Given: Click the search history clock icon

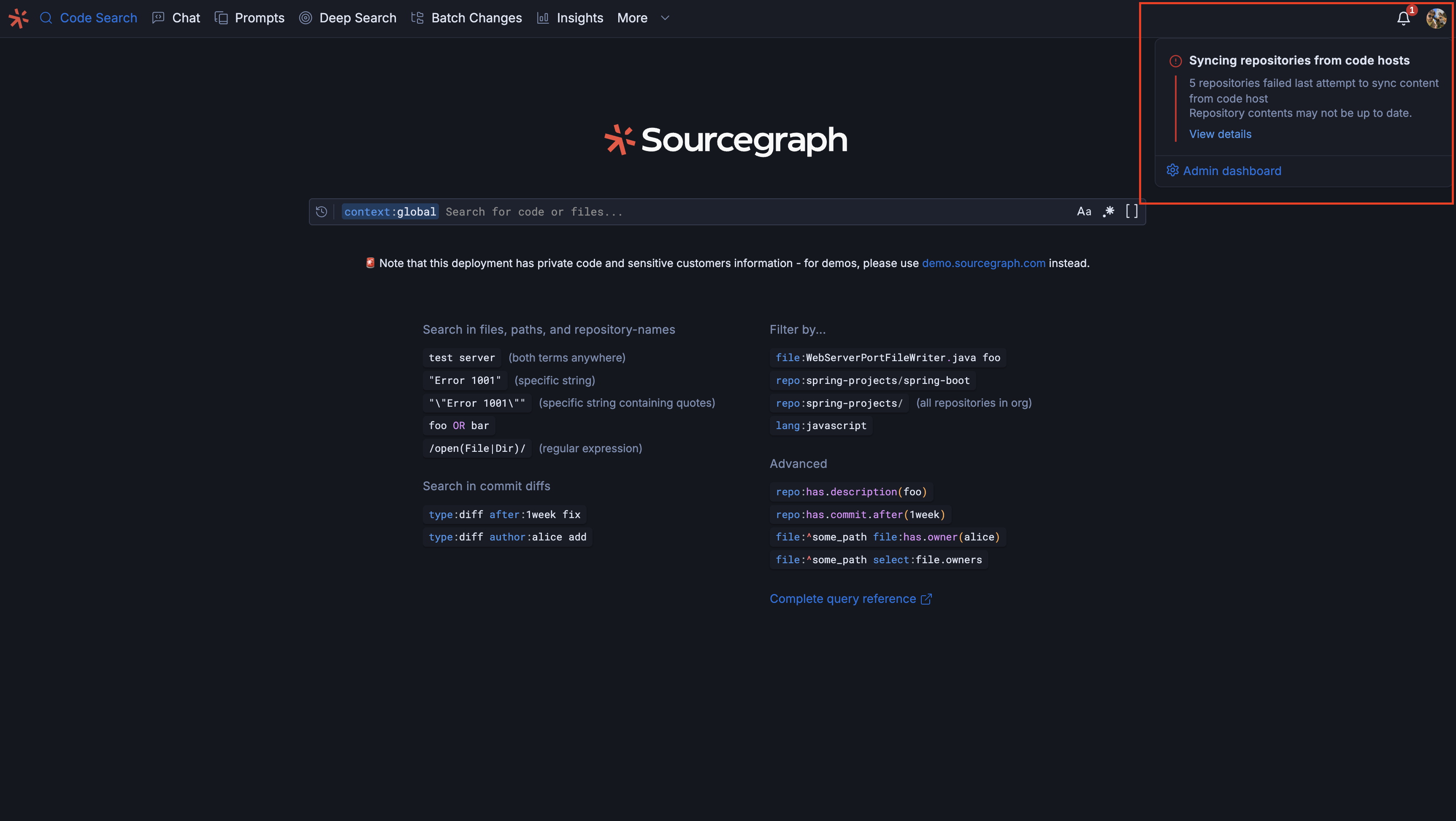Looking at the screenshot, I should pyautogui.click(x=322, y=212).
